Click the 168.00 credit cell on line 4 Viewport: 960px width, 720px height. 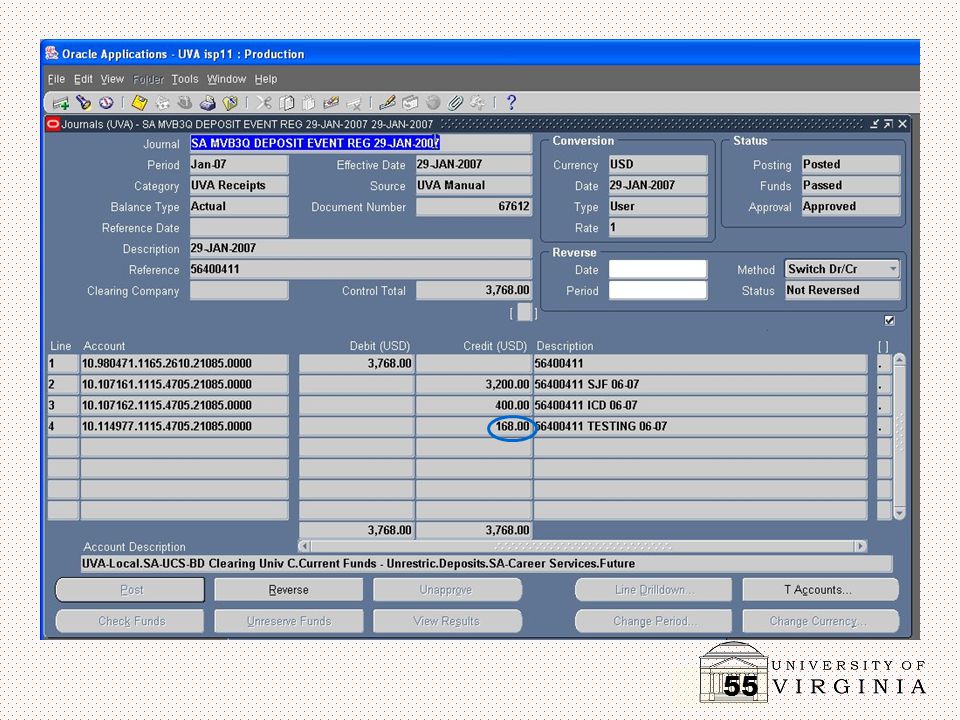[x=474, y=426]
